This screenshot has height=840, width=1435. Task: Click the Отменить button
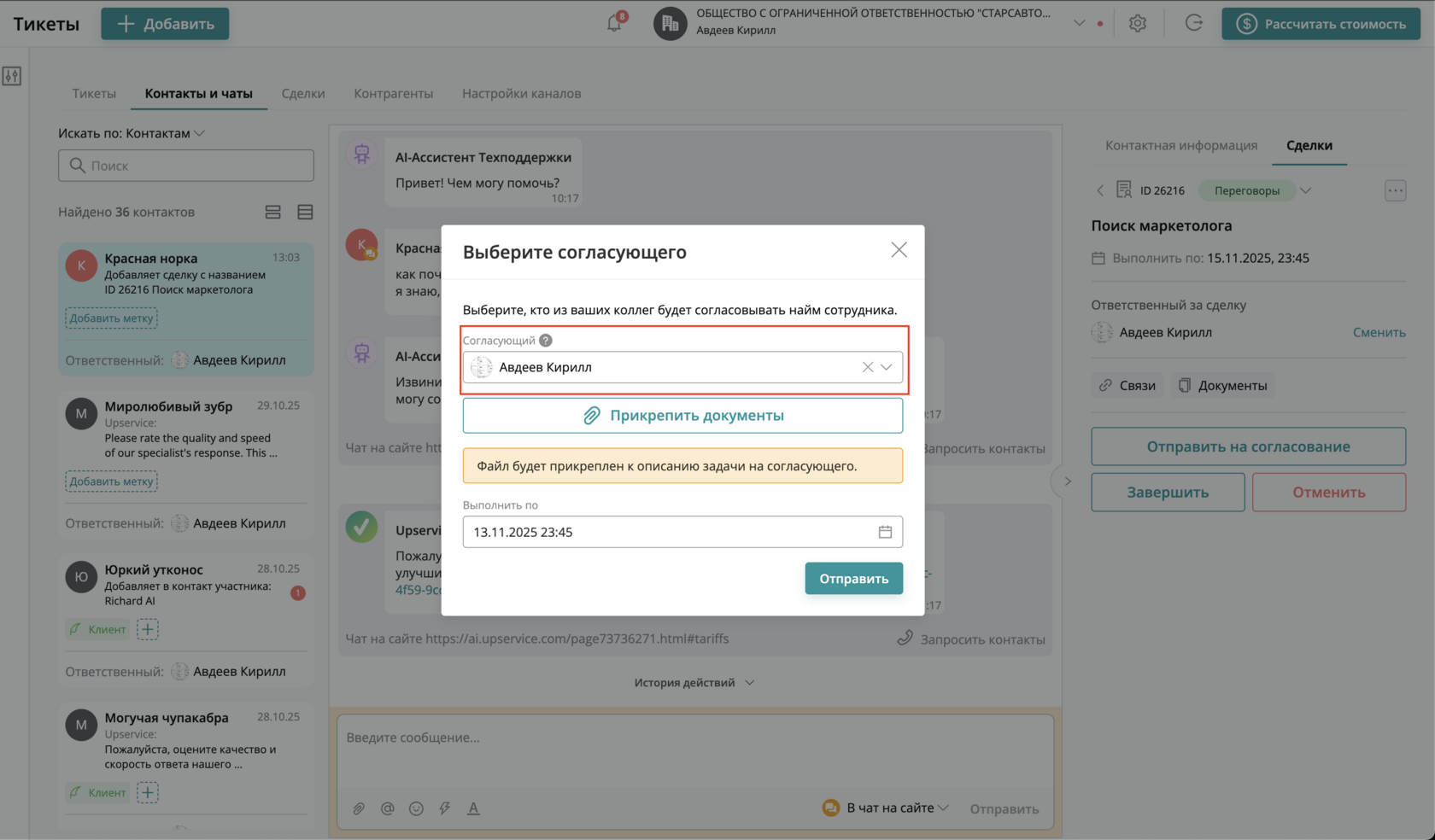(x=1329, y=493)
